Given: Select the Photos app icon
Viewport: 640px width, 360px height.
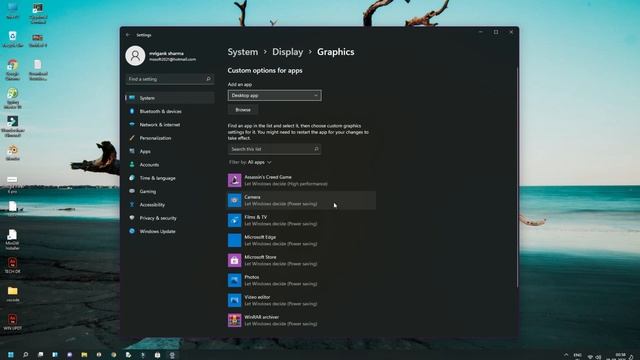Looking at the screenshot, I should click(x=234, y=280).
